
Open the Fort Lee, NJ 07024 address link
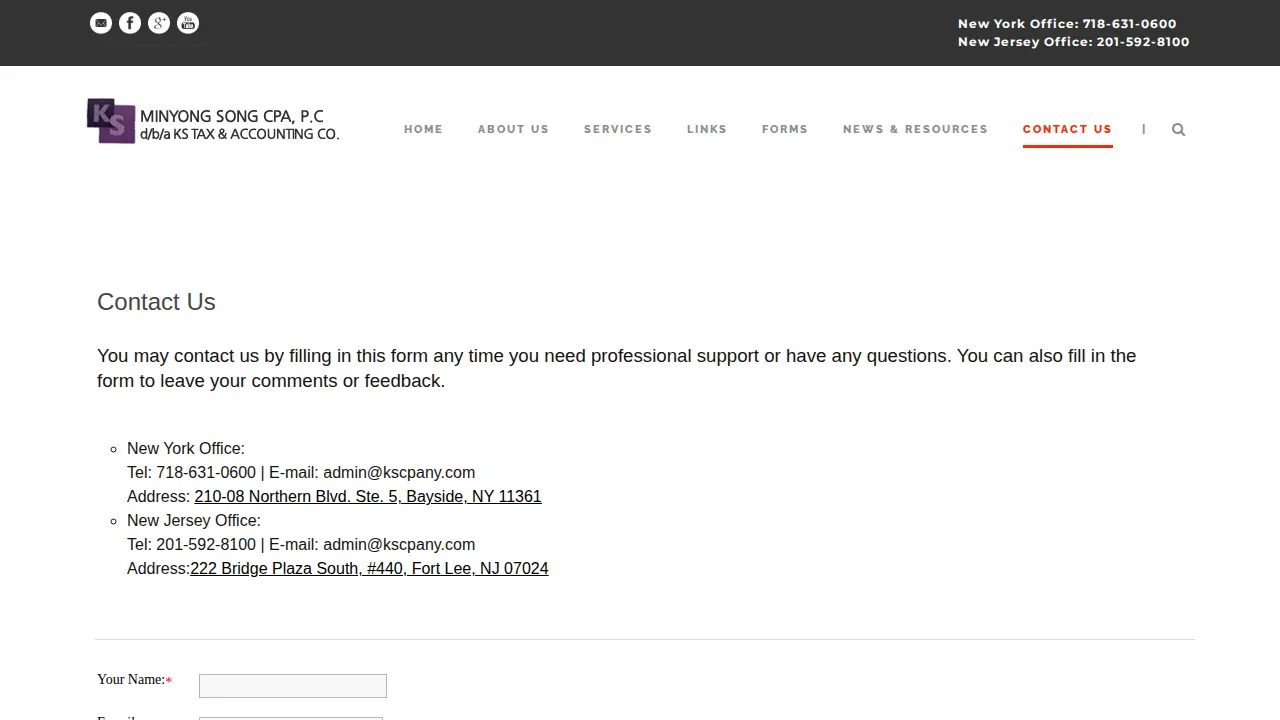[369, 568]
